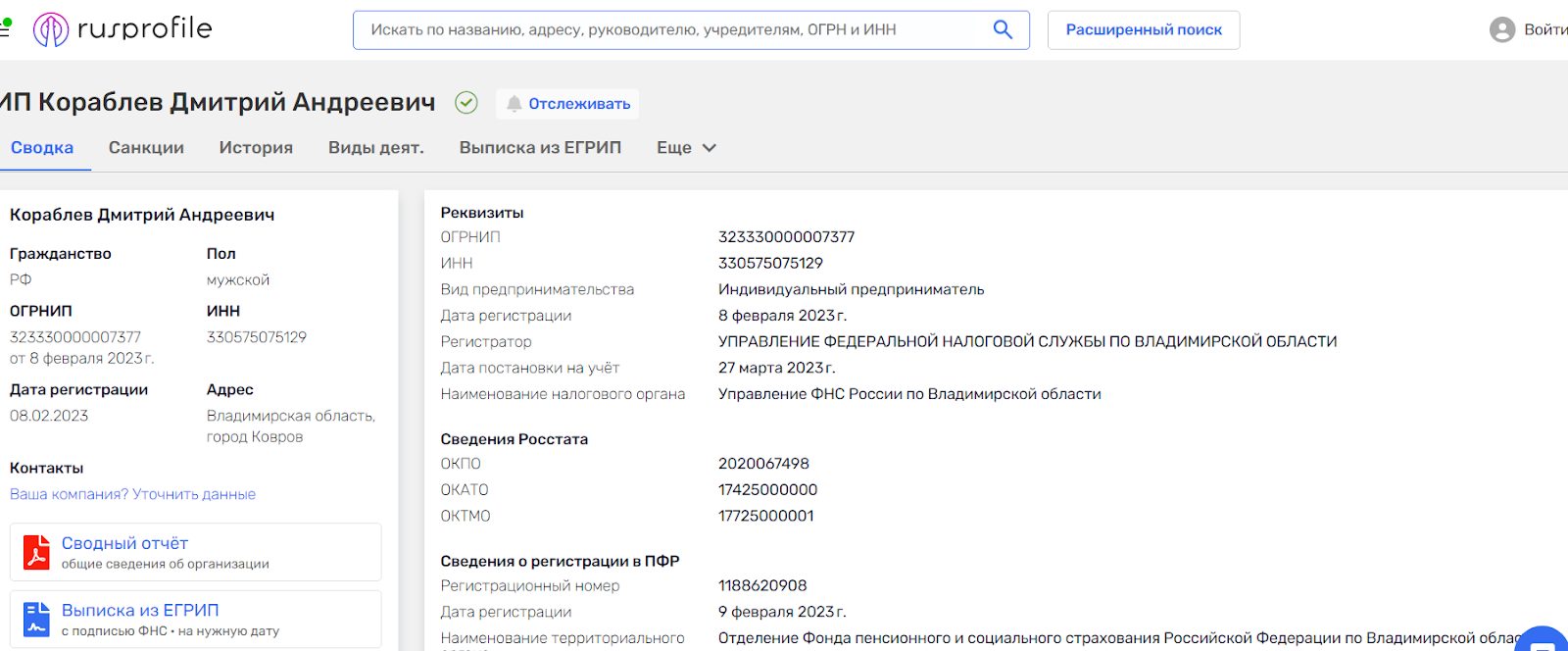Click the red PDF Сводный отчёт icon
The image size is (1568, 651).
[37, 552]
